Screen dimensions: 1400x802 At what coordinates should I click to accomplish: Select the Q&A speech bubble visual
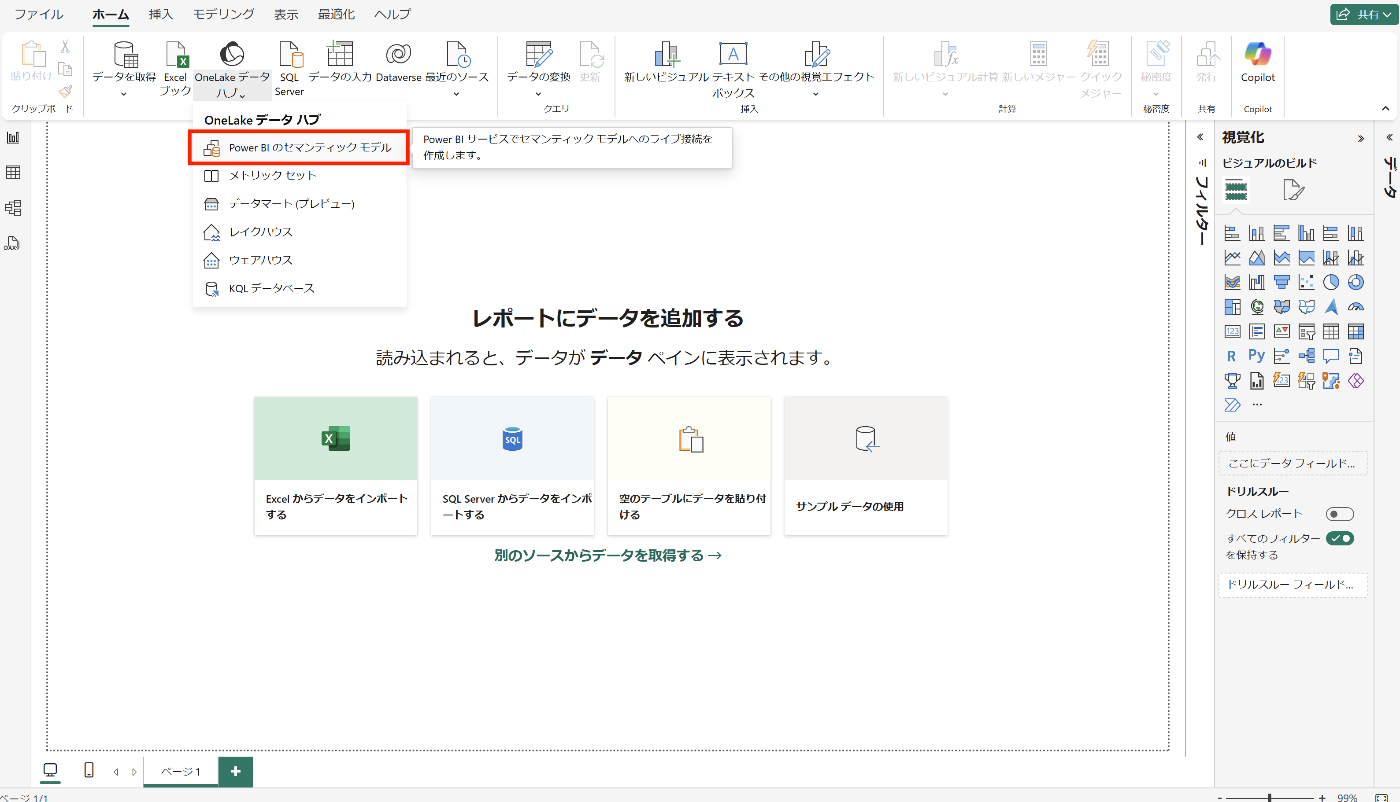(x=1331, y=356)
